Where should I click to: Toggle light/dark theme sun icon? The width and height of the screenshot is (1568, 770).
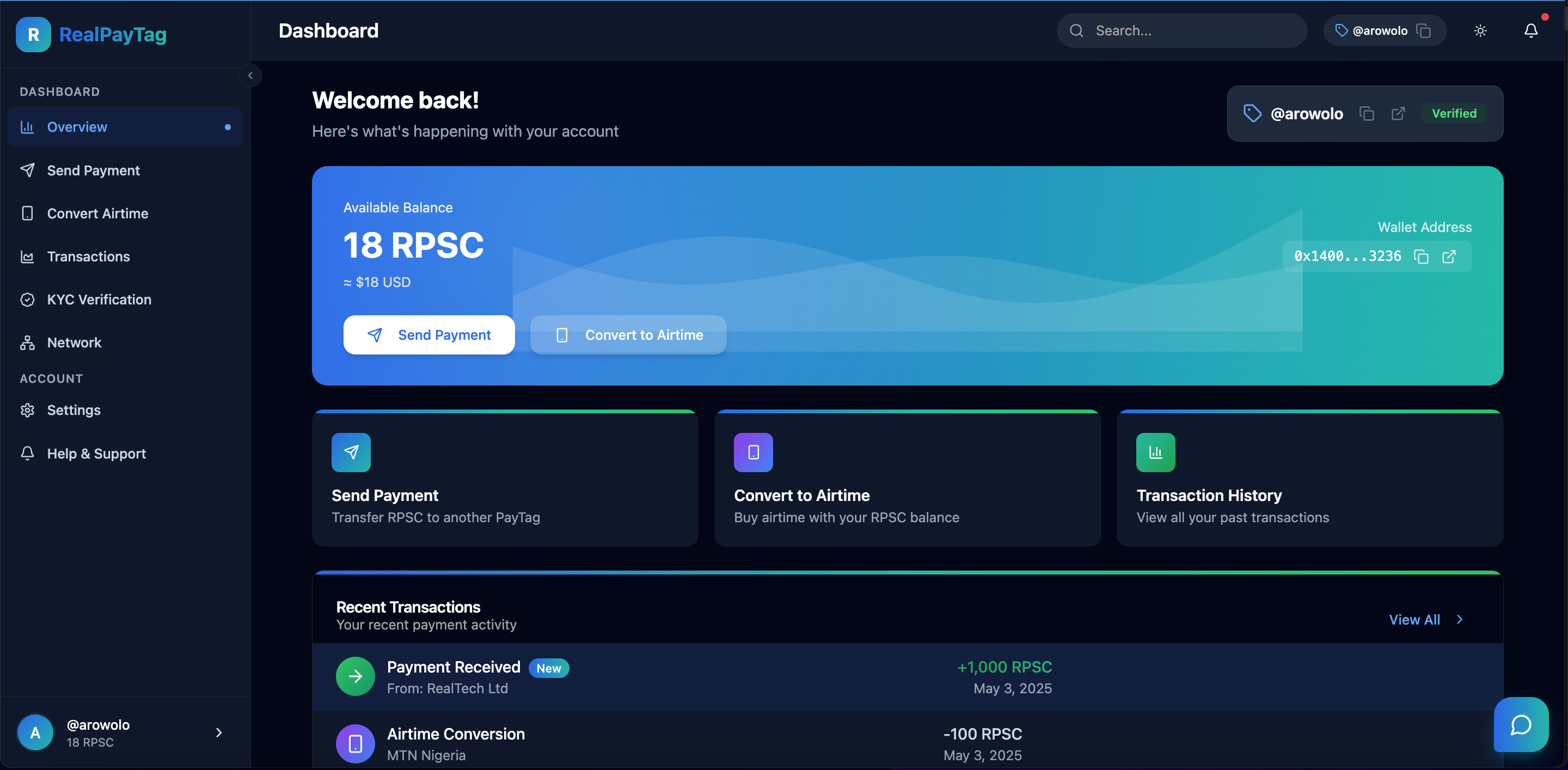point(1480,30)
